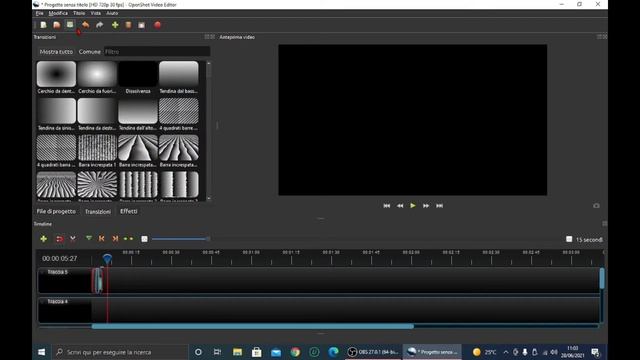Click the zoom-out icon beside timeline slider

pyautogui.click(x=144, y=239)
